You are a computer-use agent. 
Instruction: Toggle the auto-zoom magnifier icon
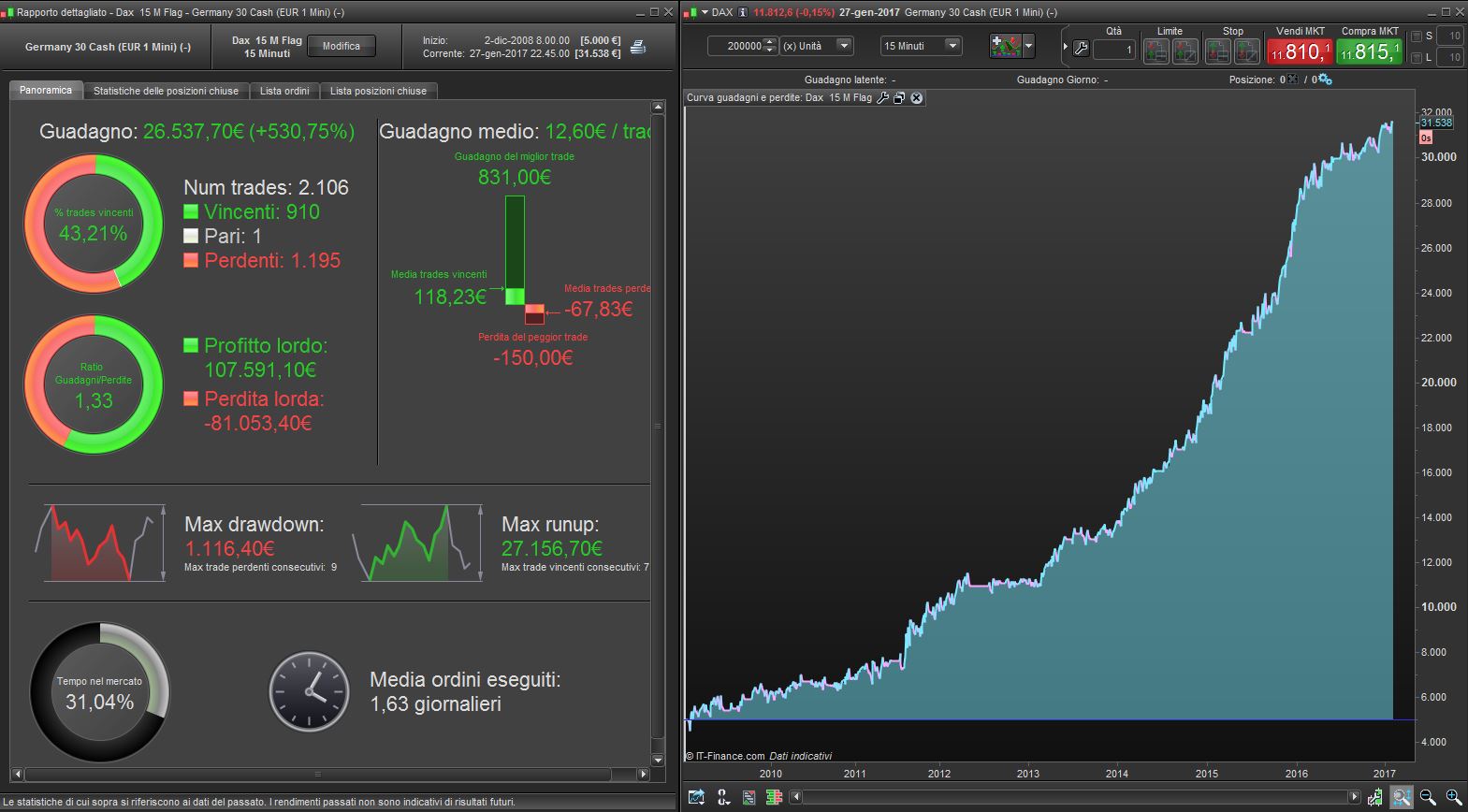pos(1402,797)
